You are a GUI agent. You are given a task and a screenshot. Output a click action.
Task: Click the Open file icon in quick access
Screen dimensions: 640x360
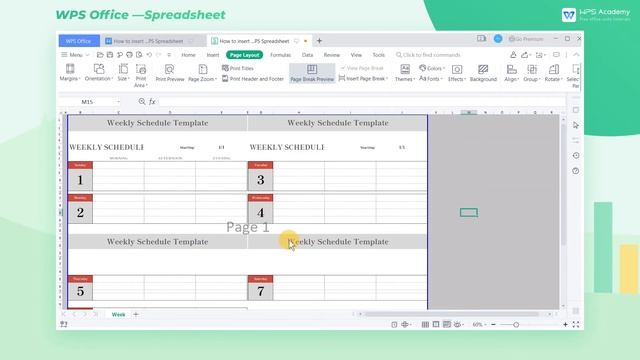pyautogui.click(x=100, y=55)
